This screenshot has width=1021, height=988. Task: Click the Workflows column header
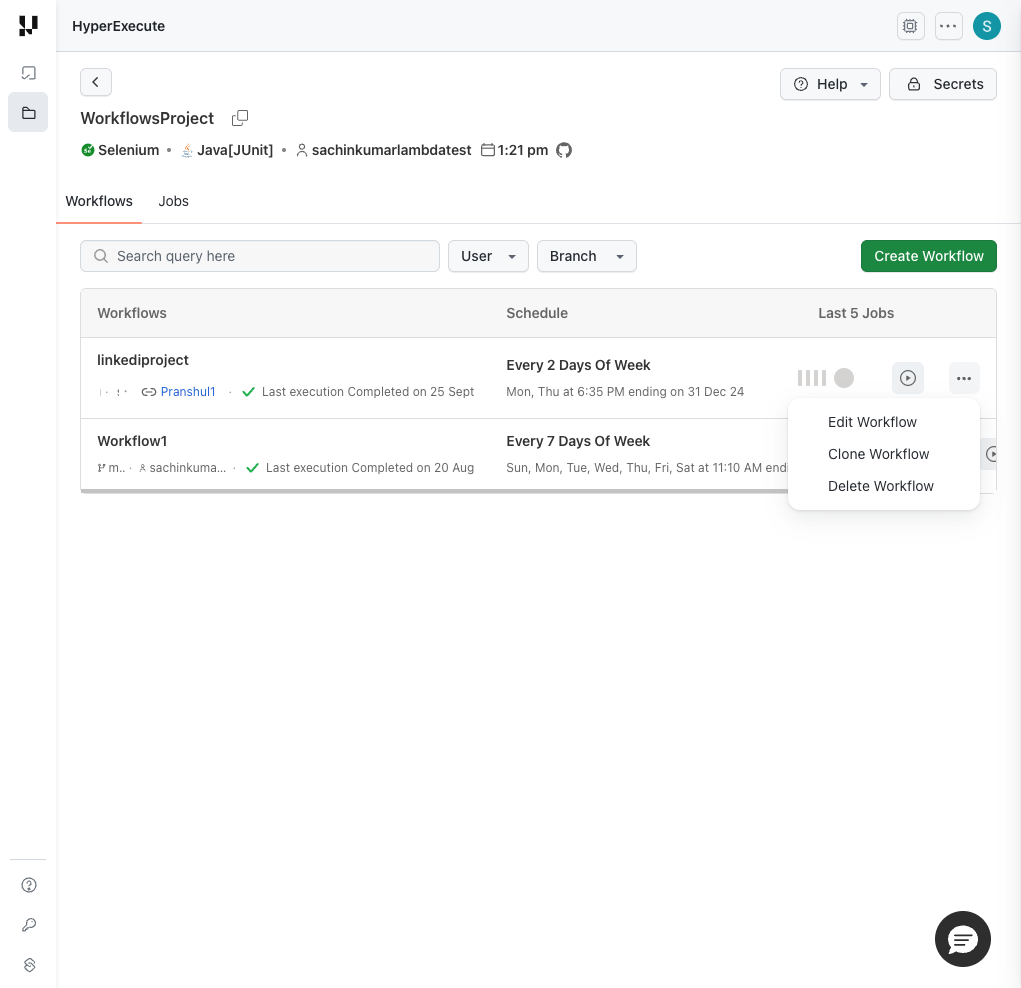[132, 313]
